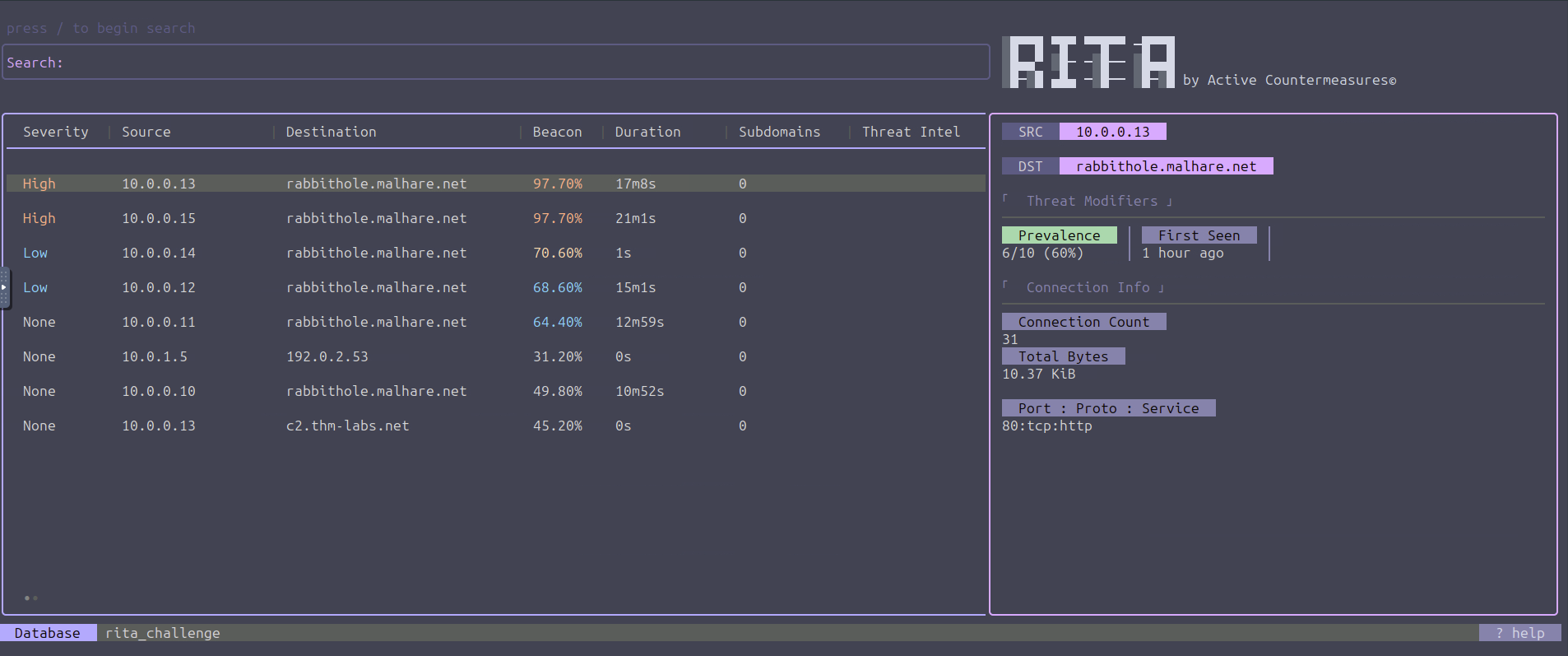Screen dimensions: 1568x656
Task: Click the pagination dots below the table
Action: tap(31, 598)
